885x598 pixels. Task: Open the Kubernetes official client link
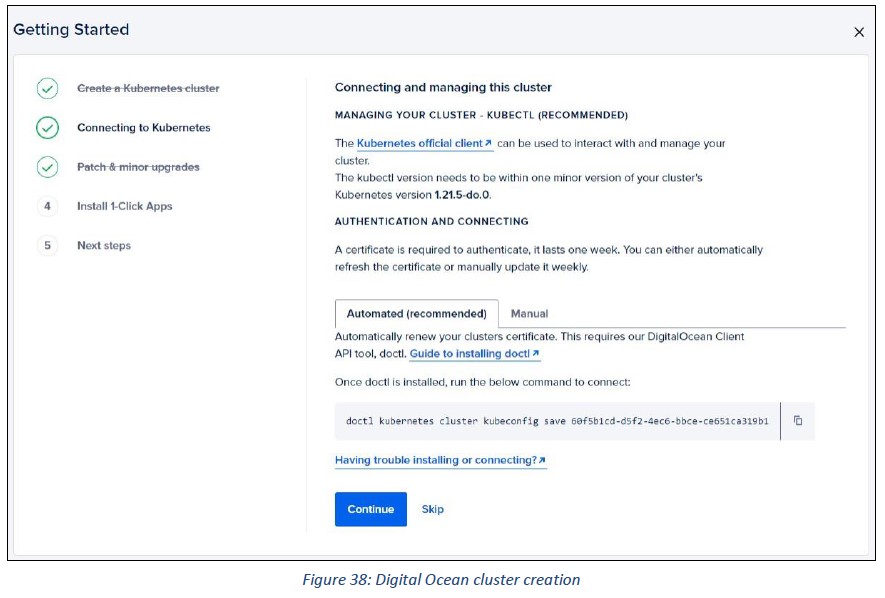click(x=419, y=143)
